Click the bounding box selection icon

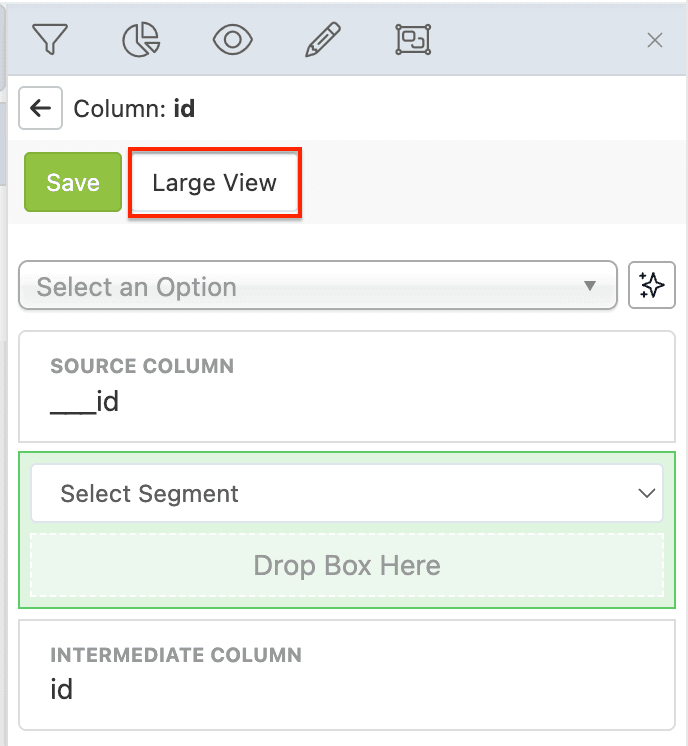tap(412, 39)
